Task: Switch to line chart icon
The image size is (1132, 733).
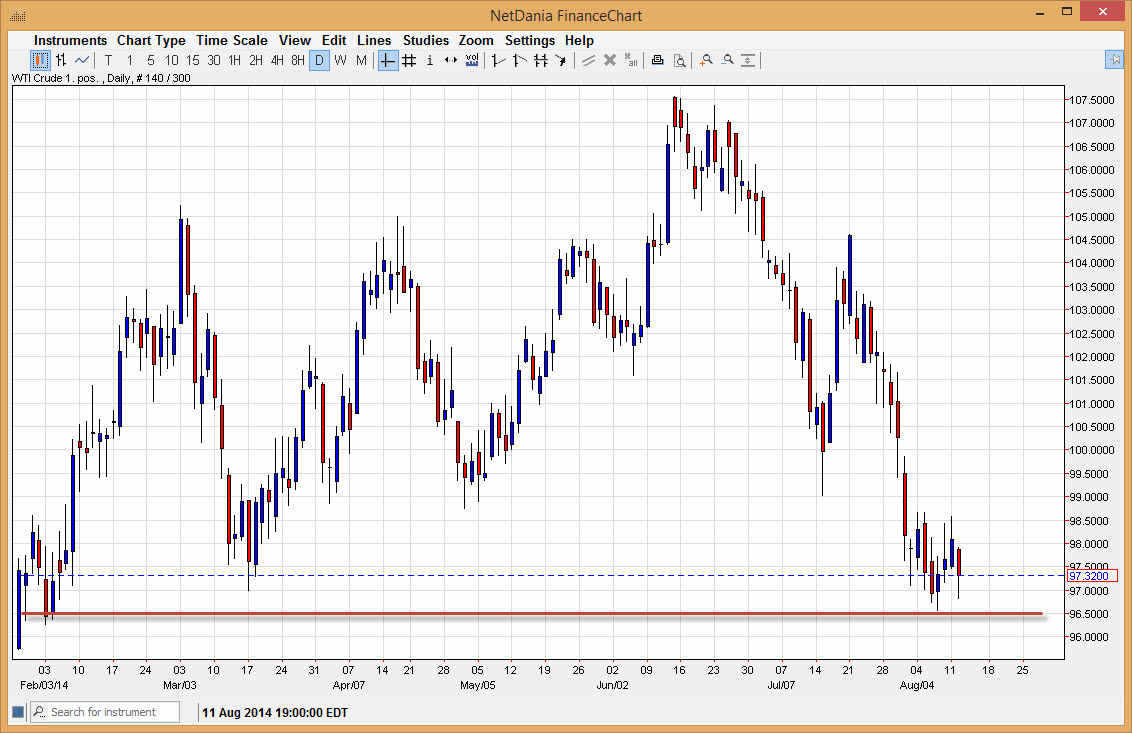Action: [x=82, y=60]
